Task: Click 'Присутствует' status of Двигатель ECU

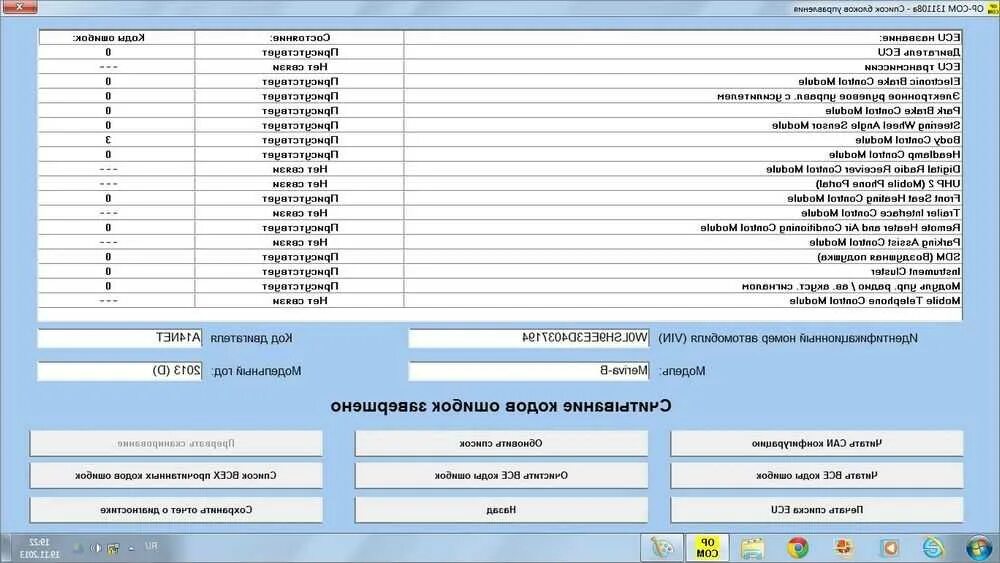Action: pos(300,52)
